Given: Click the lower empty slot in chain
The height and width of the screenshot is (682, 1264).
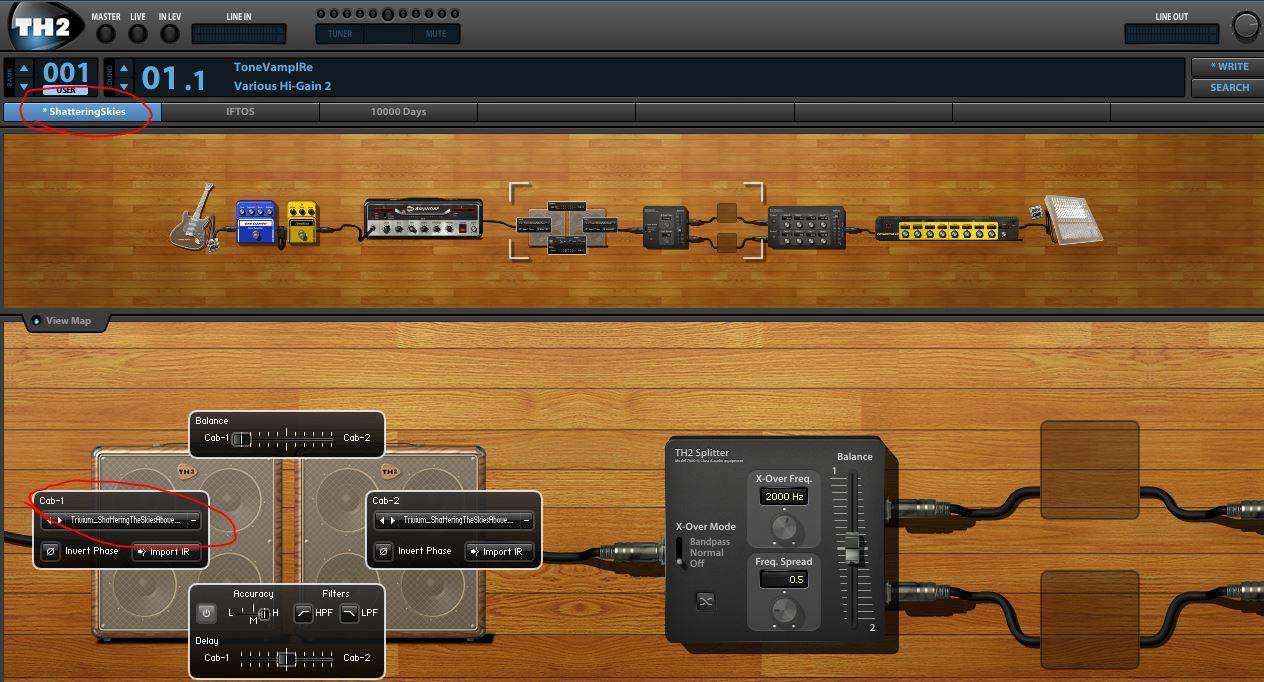Looking at the screenshot, I should [x=727, y=243].
